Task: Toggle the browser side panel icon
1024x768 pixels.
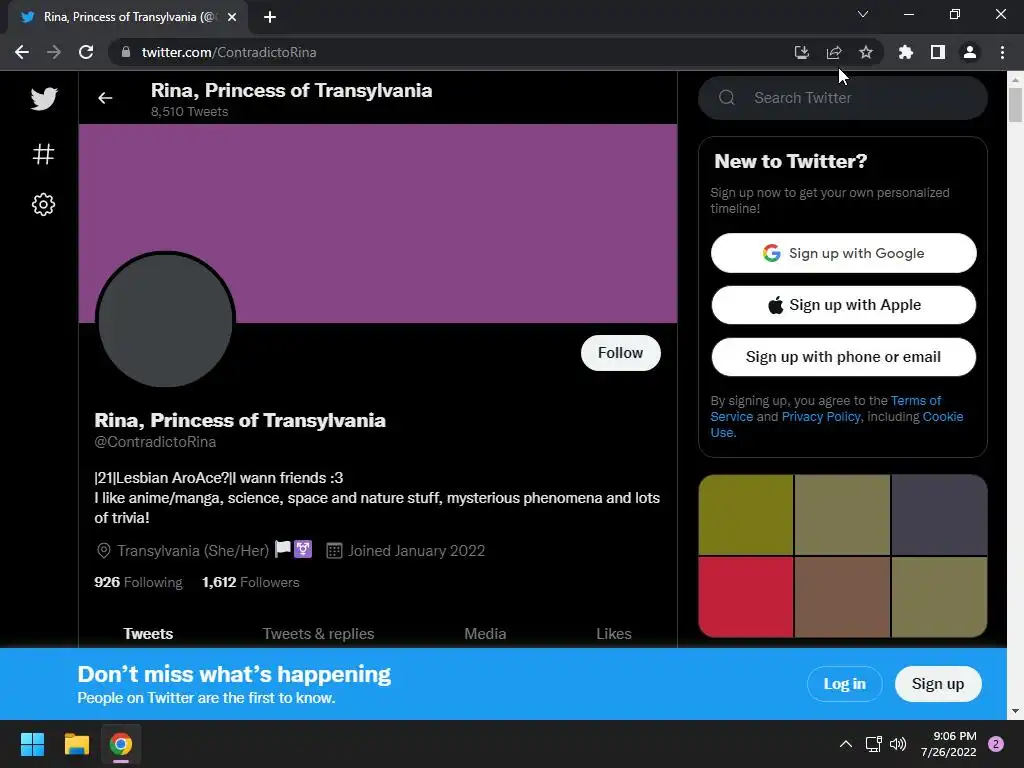Action: tap(938, 52)
